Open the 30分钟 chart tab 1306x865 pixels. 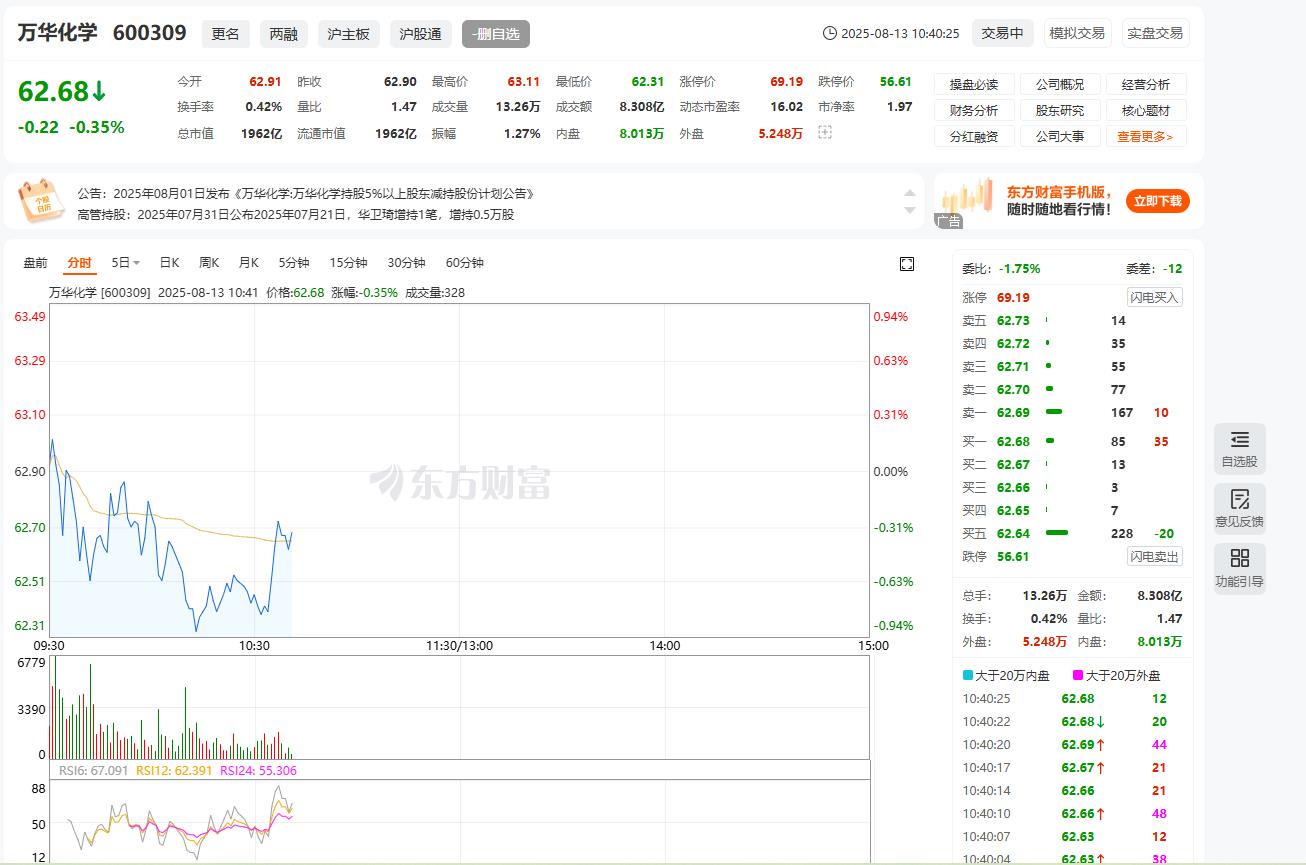406,263
